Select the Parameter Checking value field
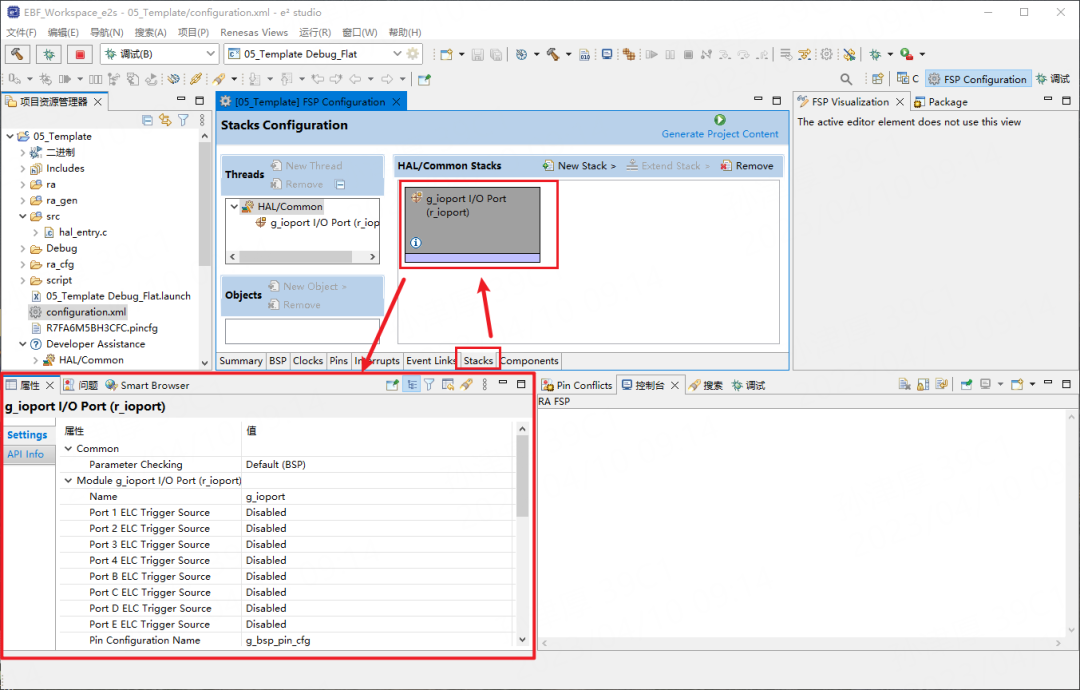1080x690 pixels. click(x=379, y=465)
